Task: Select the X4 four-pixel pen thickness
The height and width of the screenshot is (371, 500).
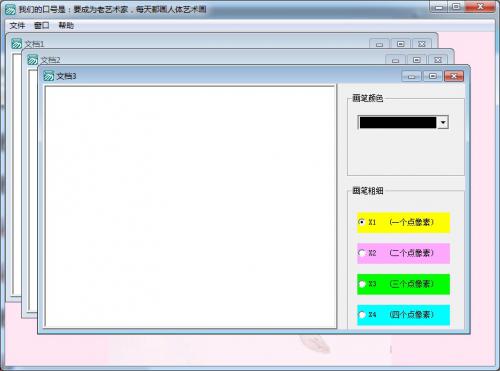Action: coord(403,315)
